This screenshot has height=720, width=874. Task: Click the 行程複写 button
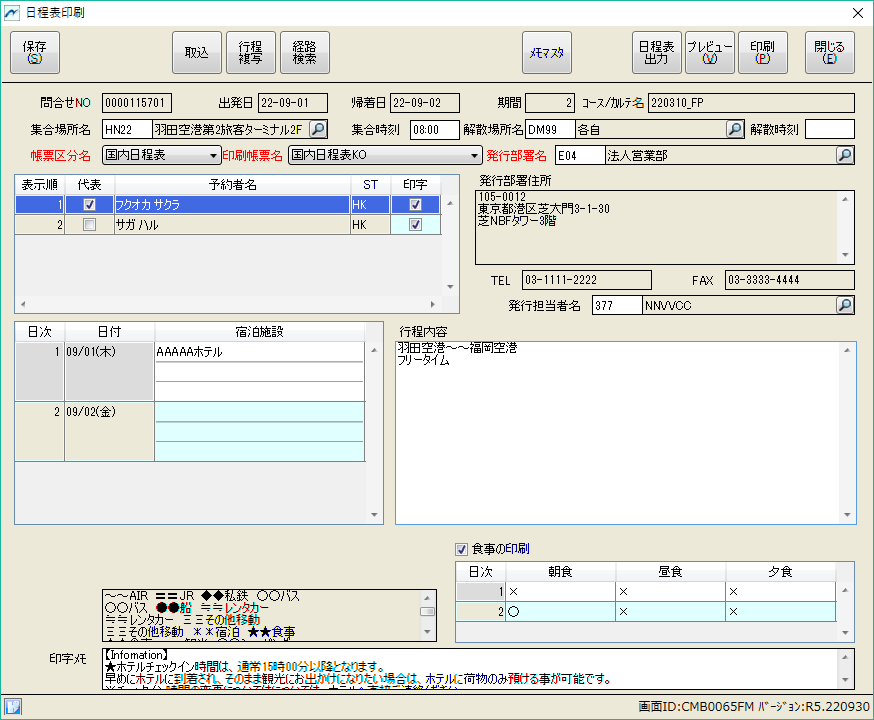click(x=251, y=52)
